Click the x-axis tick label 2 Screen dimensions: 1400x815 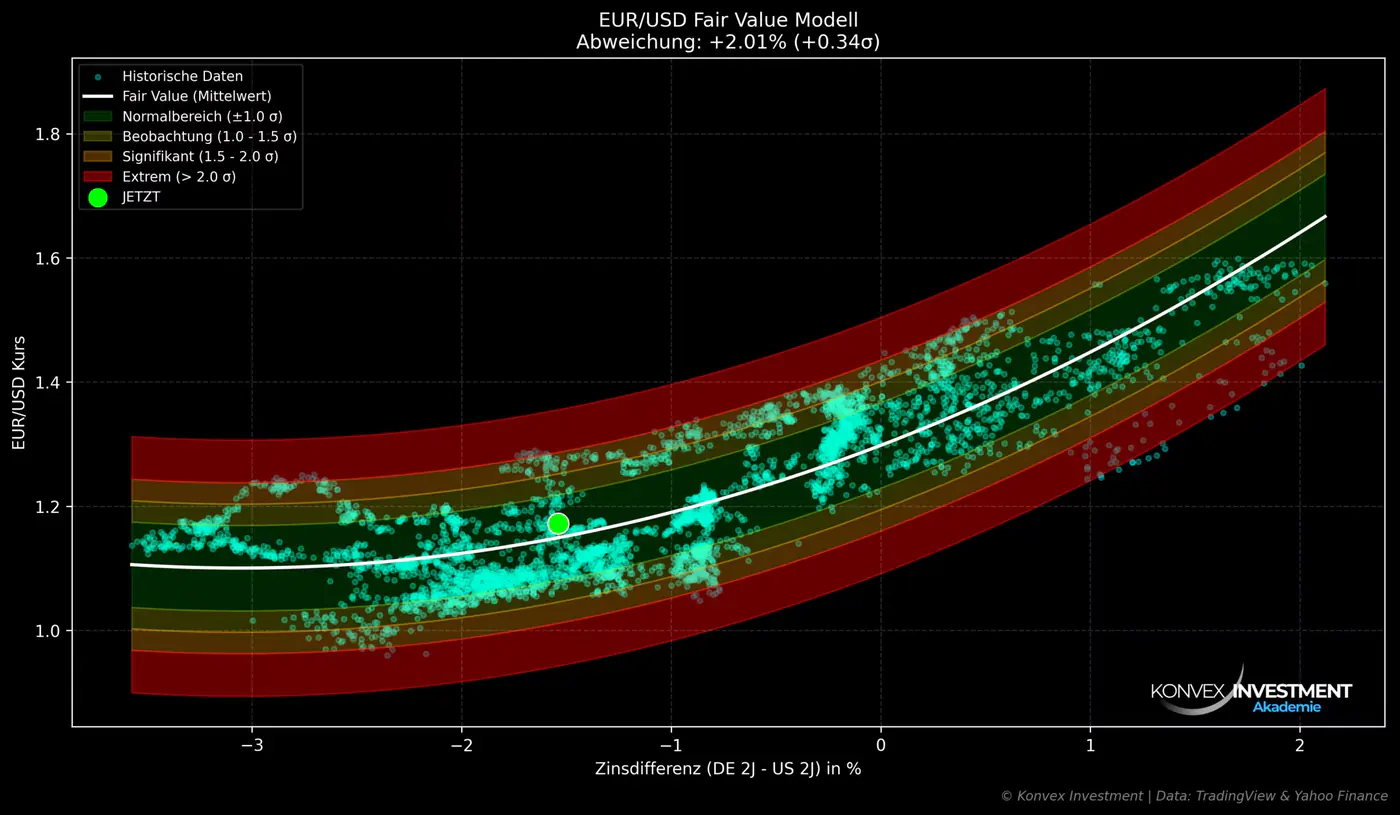click(x=1300, y=745)
